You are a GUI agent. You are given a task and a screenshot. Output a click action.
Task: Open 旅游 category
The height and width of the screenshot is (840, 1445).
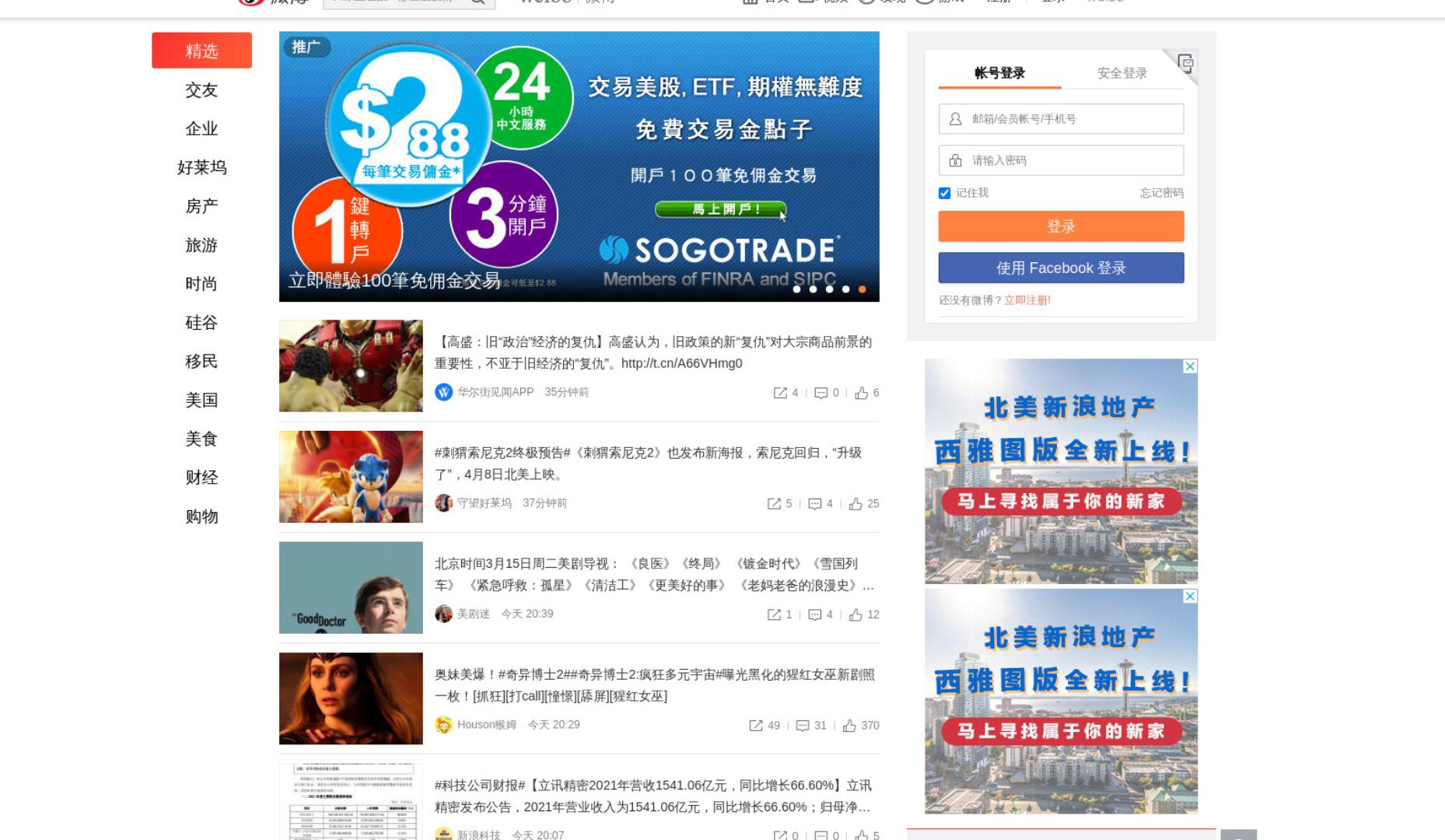click(201, 245)
